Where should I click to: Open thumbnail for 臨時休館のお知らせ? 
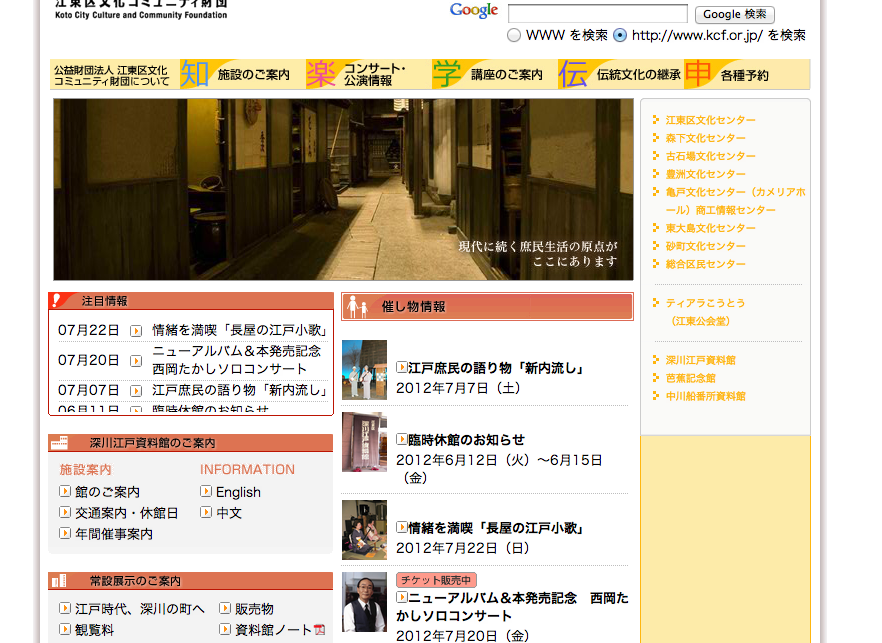(x=364, y=442)
